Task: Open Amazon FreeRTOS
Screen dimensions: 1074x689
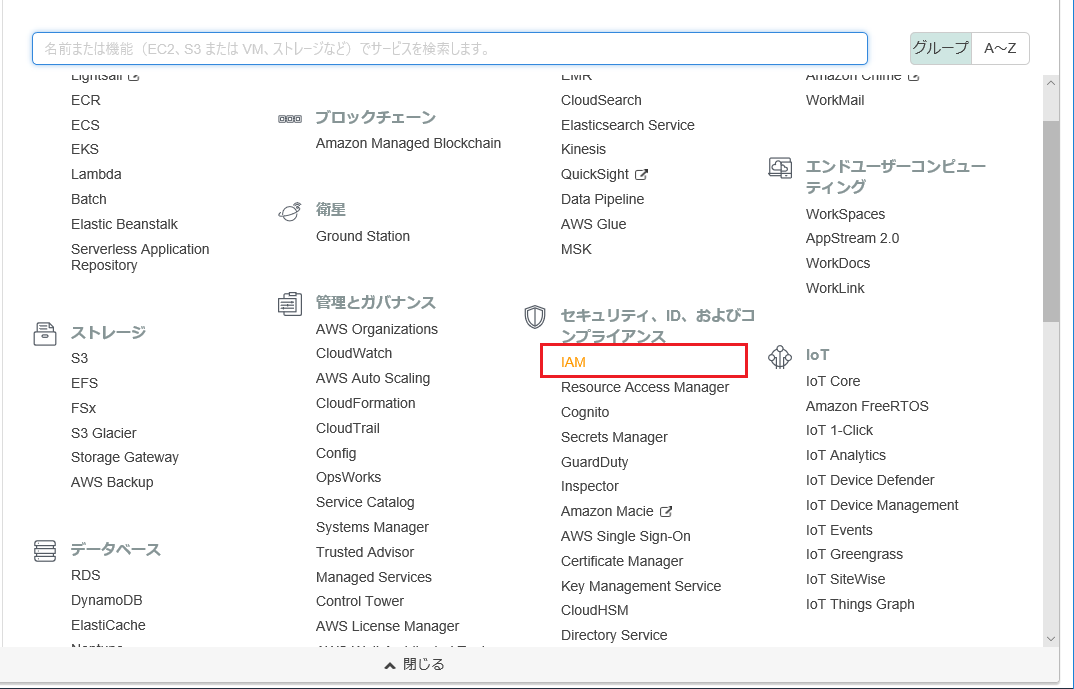Action: coord(867,406)
